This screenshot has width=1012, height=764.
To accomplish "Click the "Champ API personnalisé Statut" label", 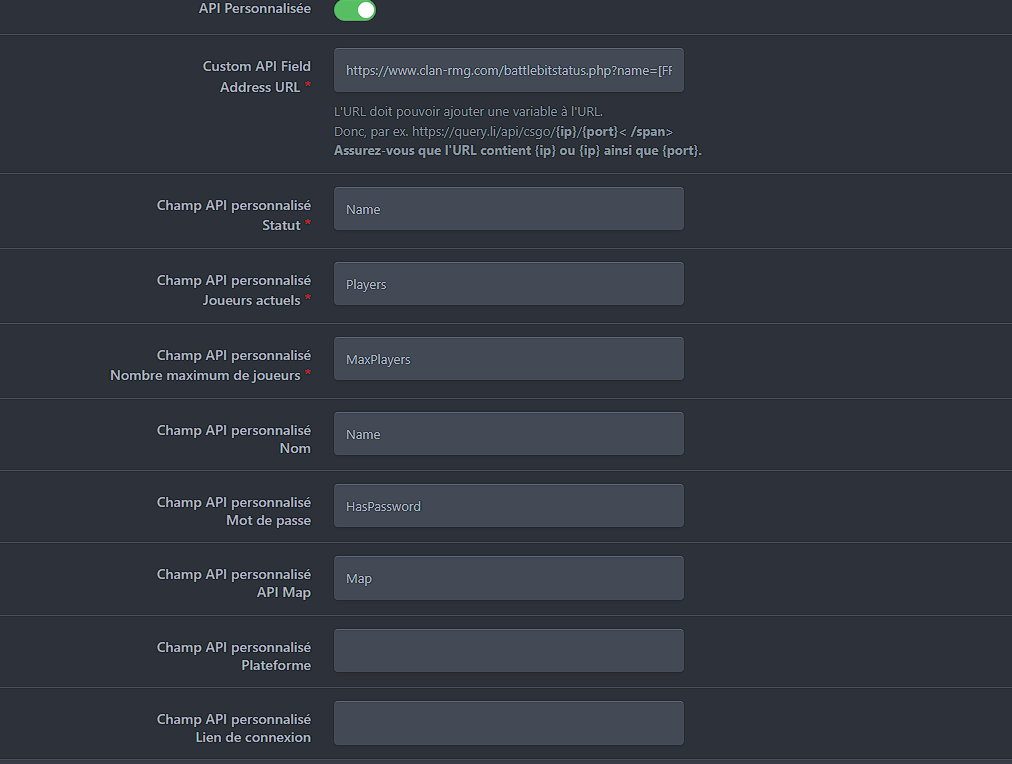I will [x=234, y=215].
